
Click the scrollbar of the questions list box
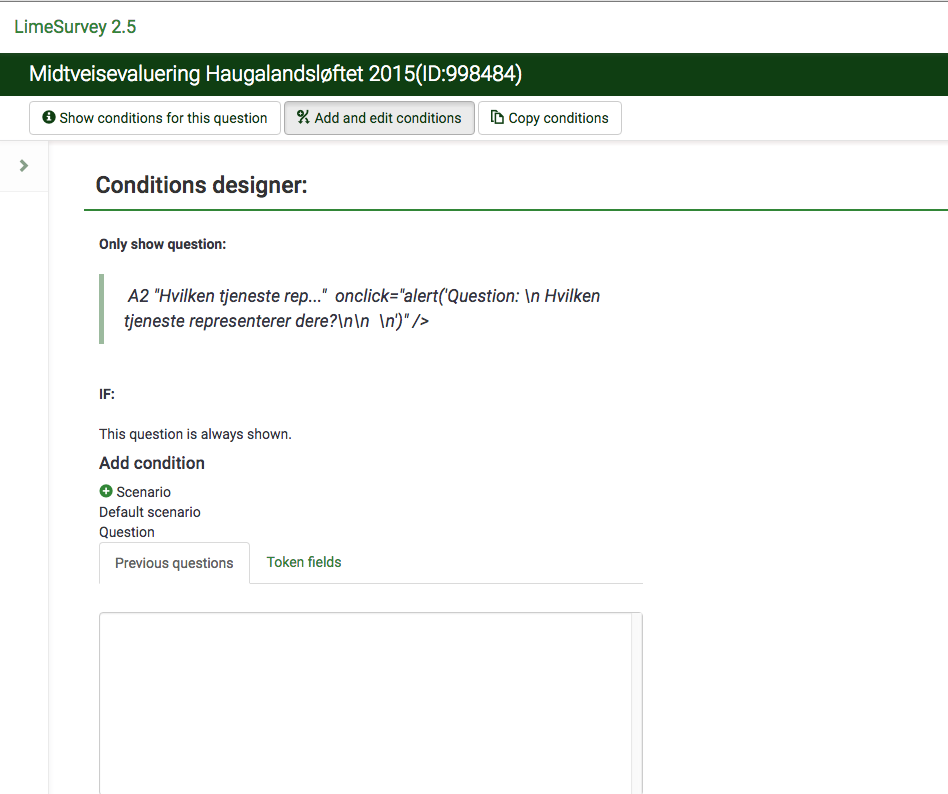pyautogui.click(x=636, y=700)
